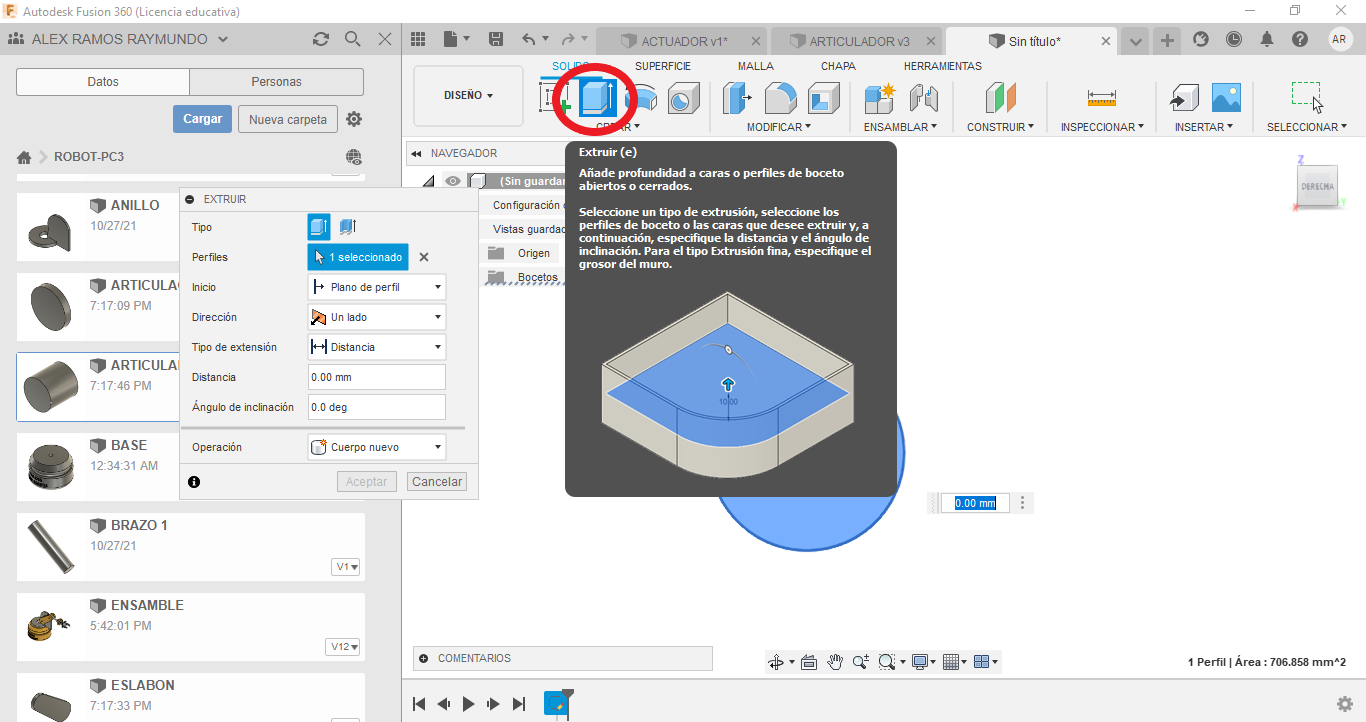Click the New Component icon in Ensamblar
Screen dimensions: 1366x722
(880, 98)
